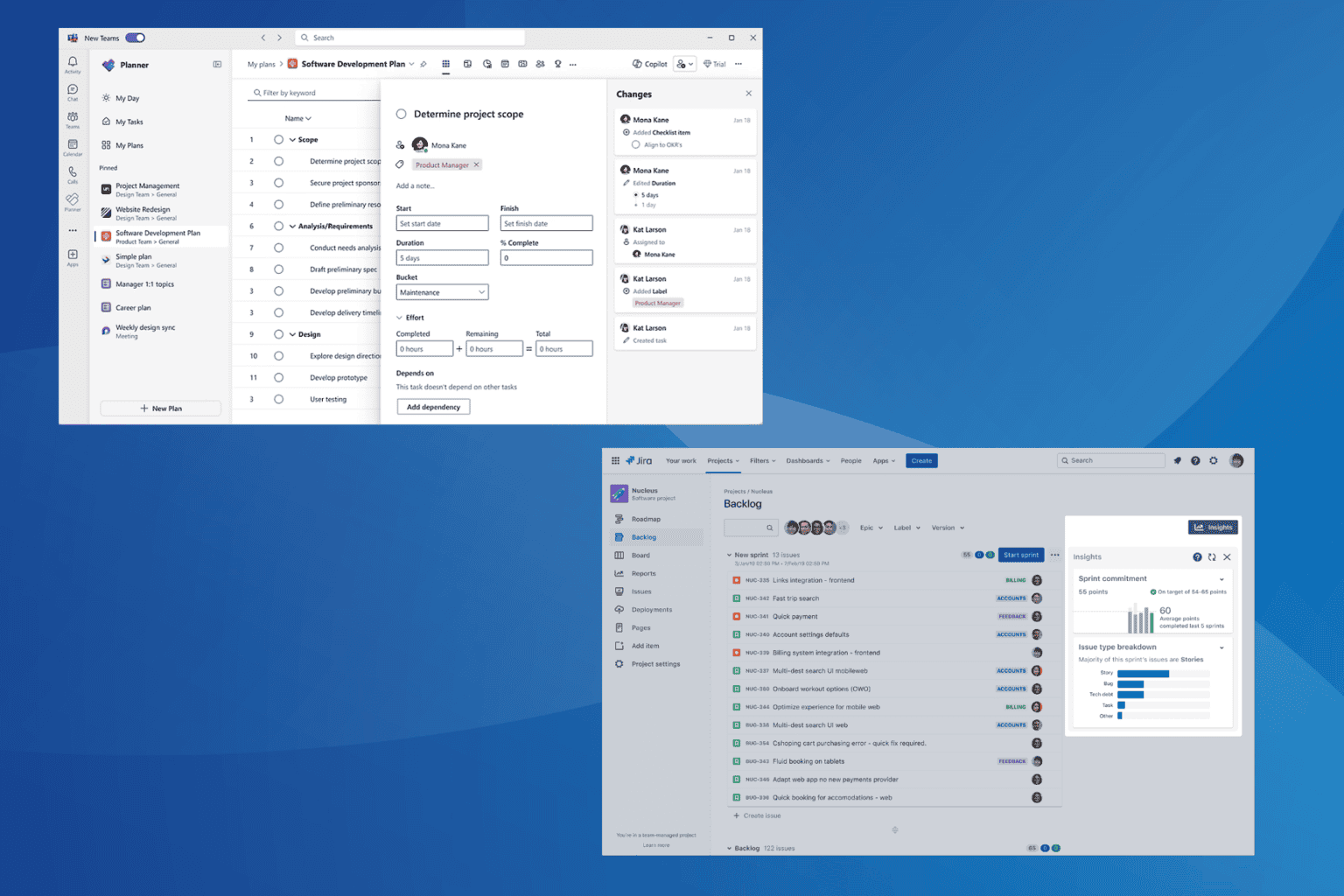Screen dimensions: 1344x896
Task: Click the Add dependency button
Action: click(433, 407)
